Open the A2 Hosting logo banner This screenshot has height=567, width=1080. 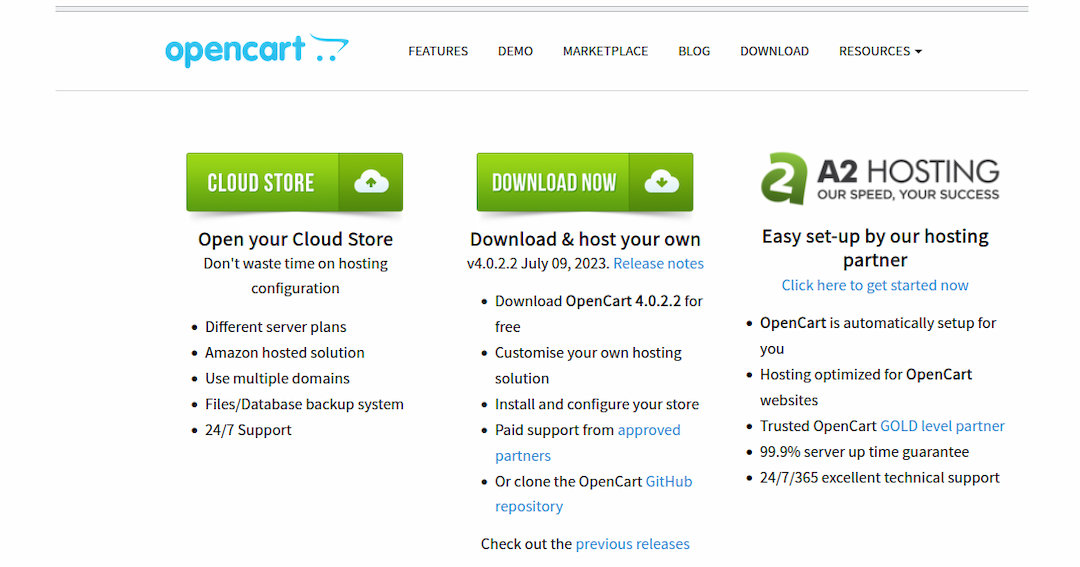(x=880, y=178)
